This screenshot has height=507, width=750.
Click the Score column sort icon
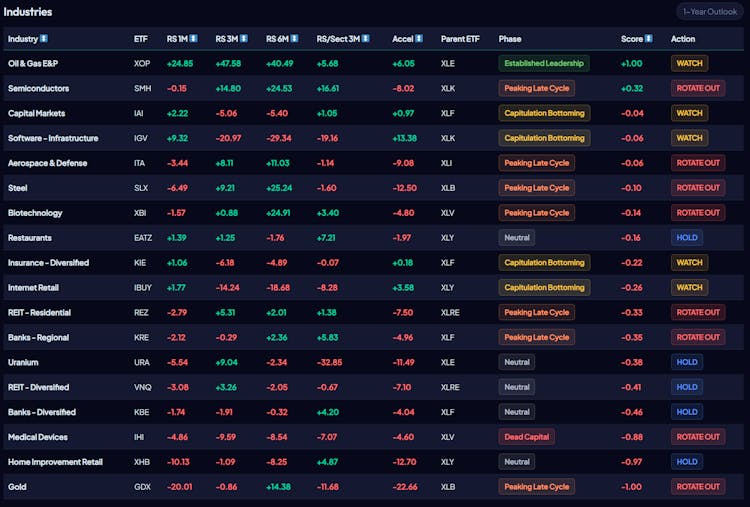[648, 39]
